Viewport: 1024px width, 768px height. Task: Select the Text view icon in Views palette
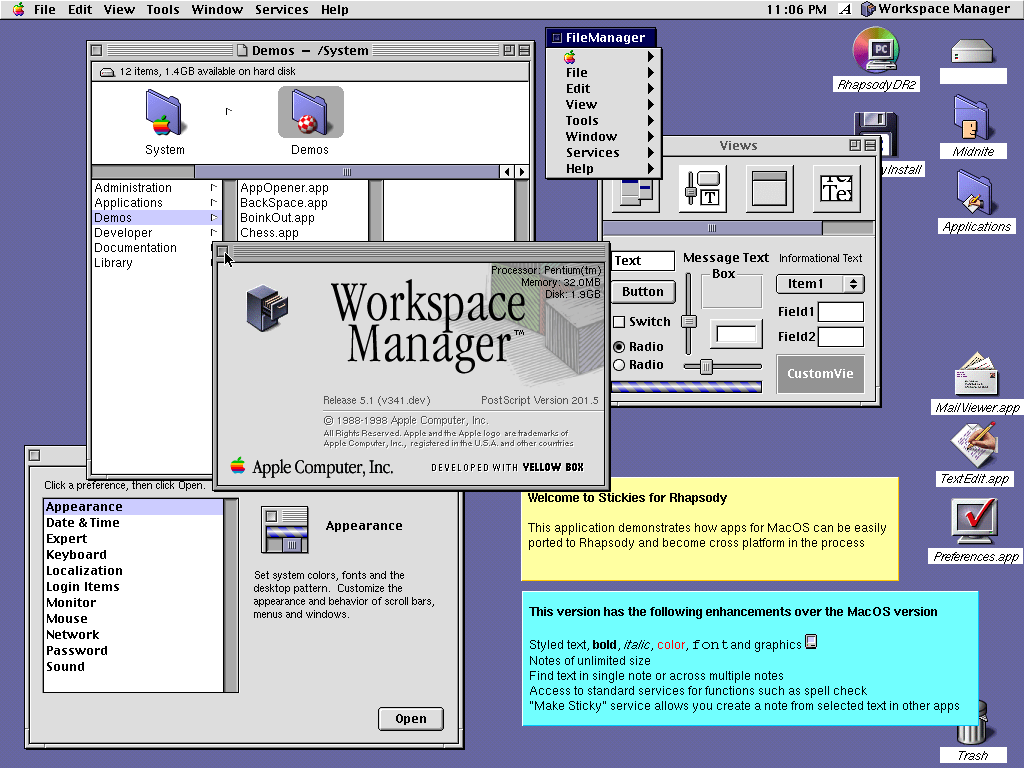pos(837,188)
